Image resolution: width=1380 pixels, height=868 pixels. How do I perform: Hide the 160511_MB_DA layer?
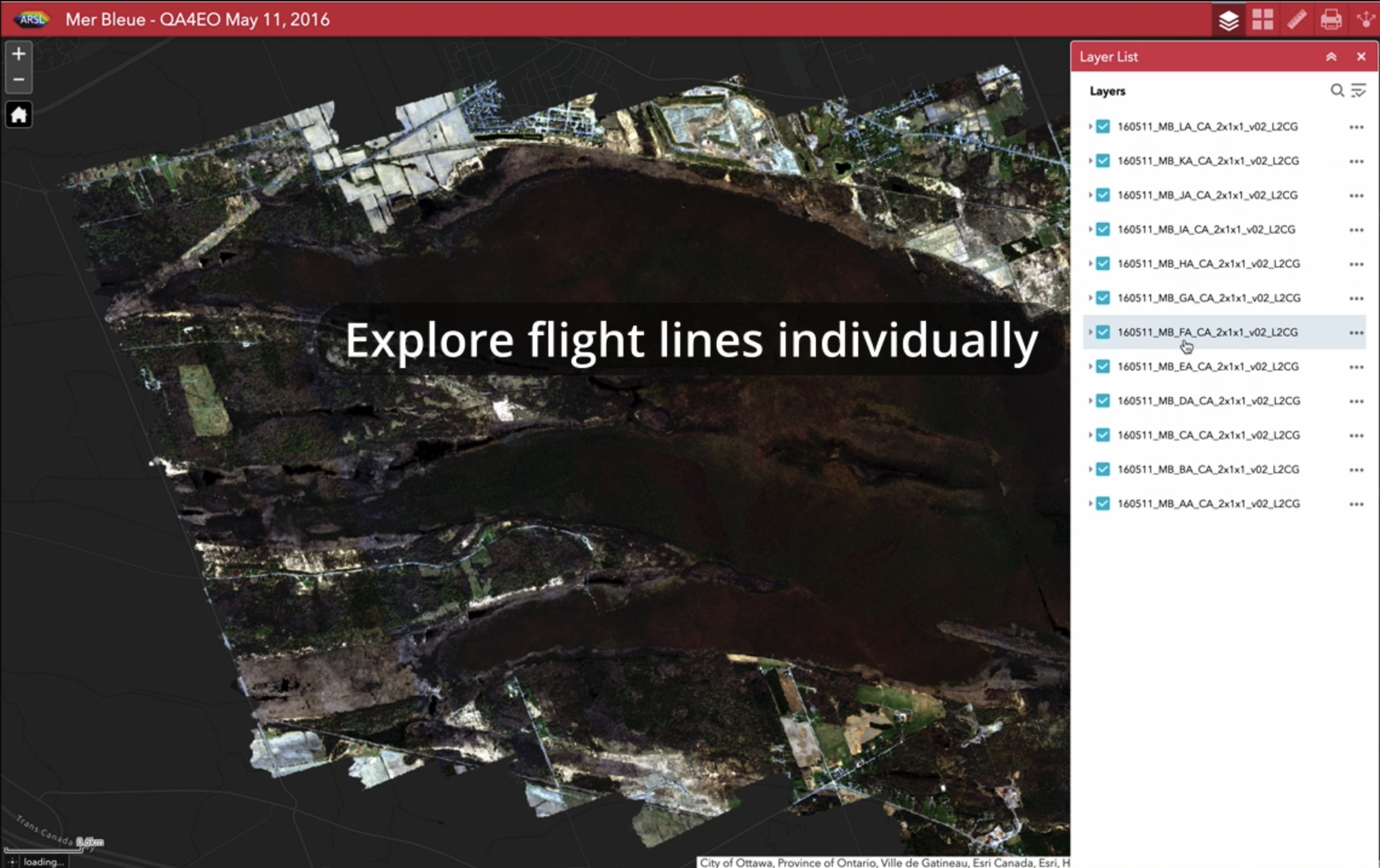(x=1103, y=401)
